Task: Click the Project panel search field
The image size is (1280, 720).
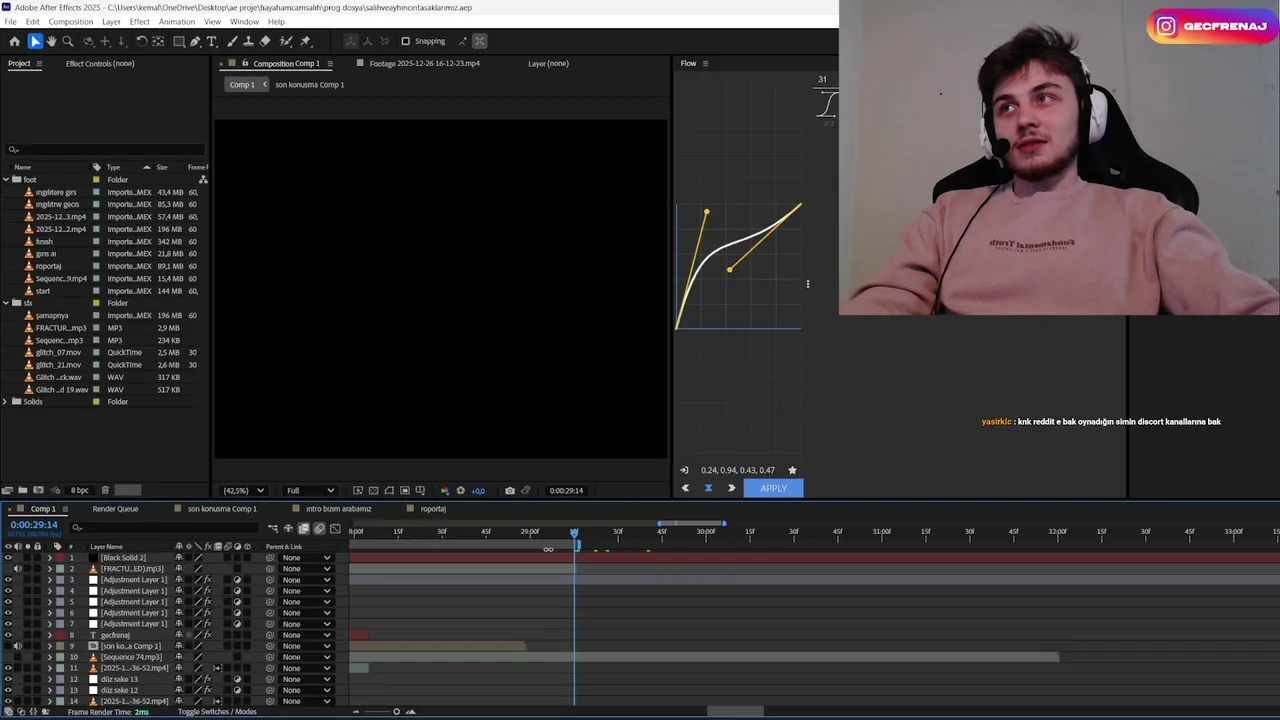Action: point(105,150)
